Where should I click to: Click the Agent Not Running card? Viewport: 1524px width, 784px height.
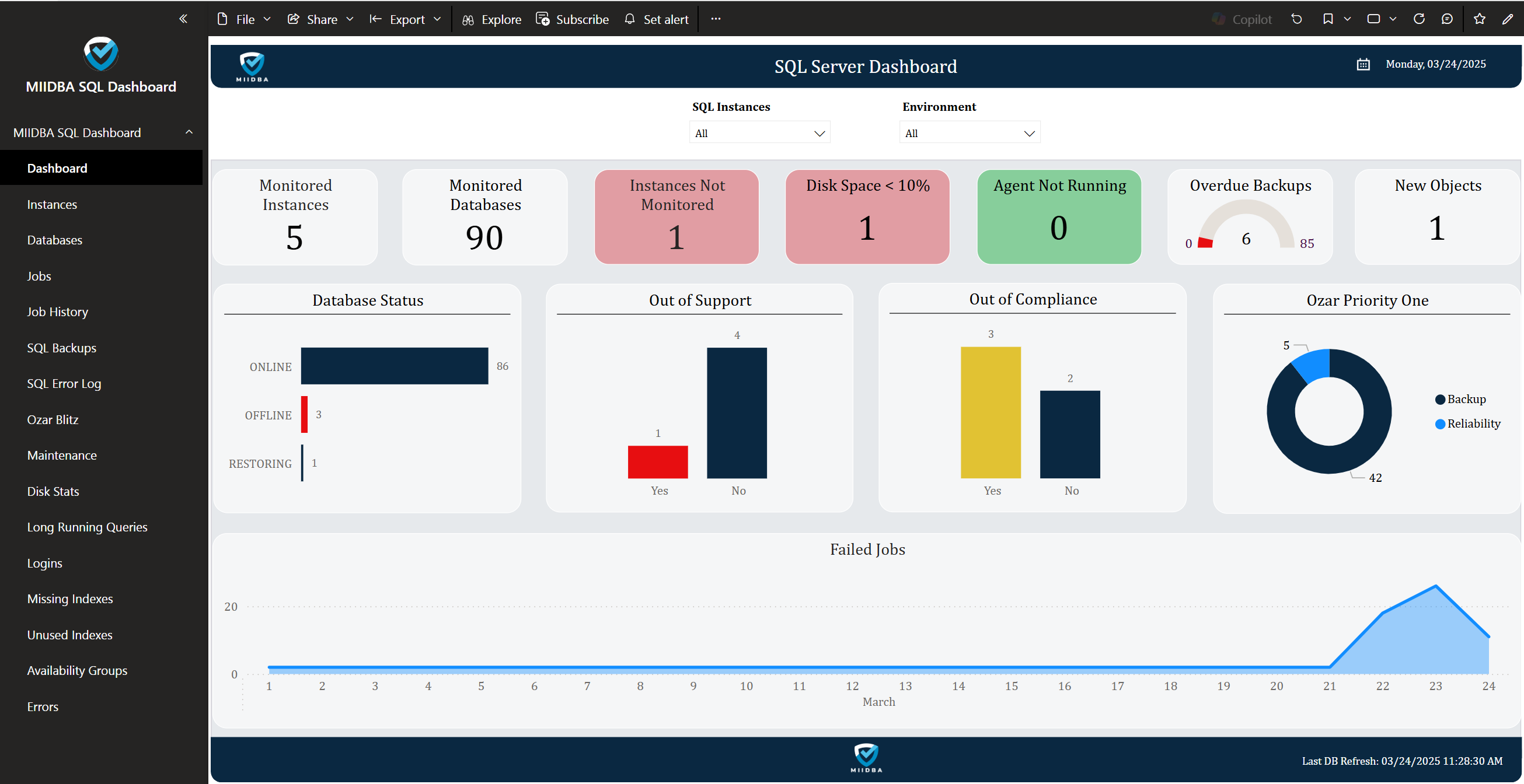click(1059, 216)
